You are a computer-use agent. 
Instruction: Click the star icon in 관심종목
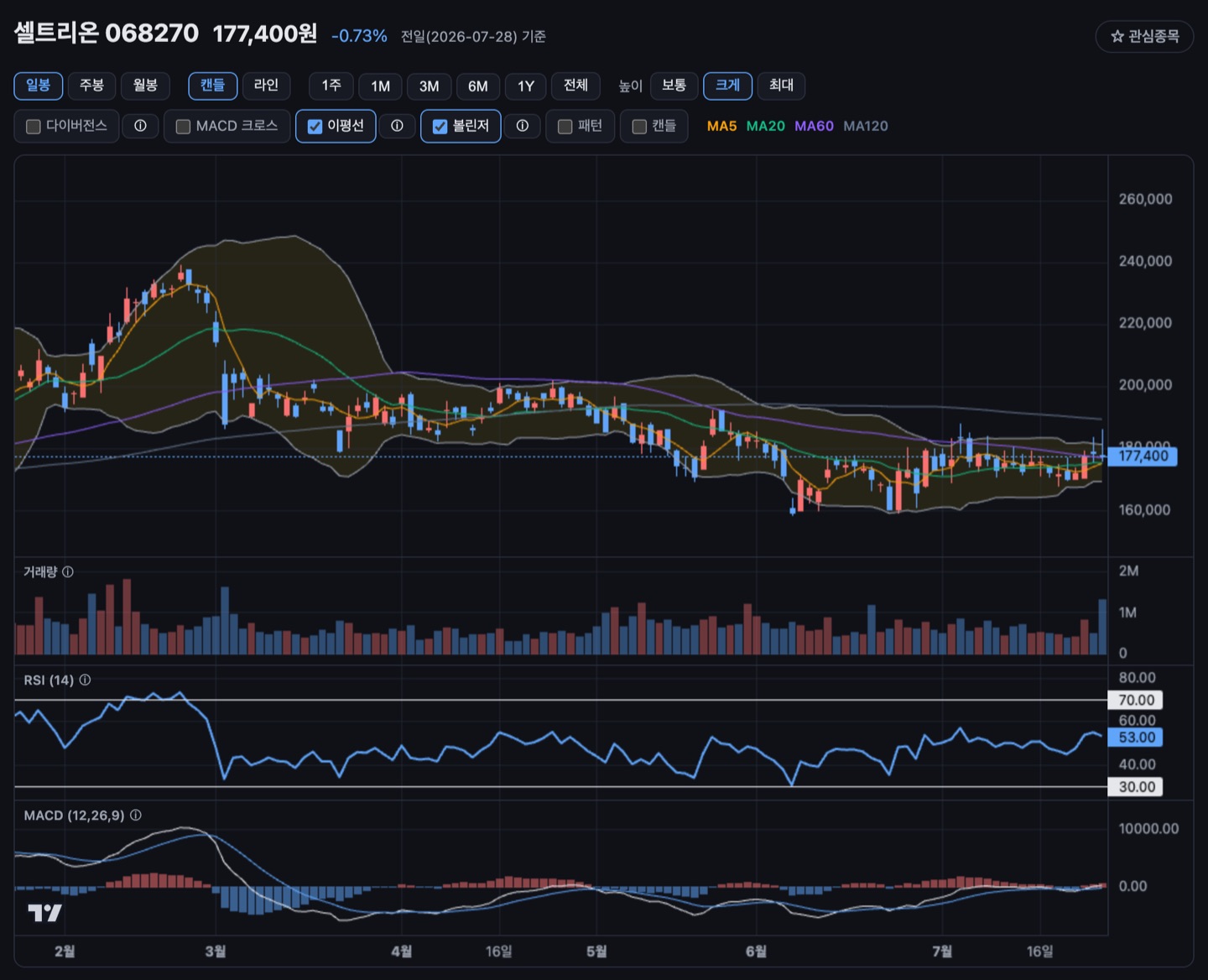1117,36
